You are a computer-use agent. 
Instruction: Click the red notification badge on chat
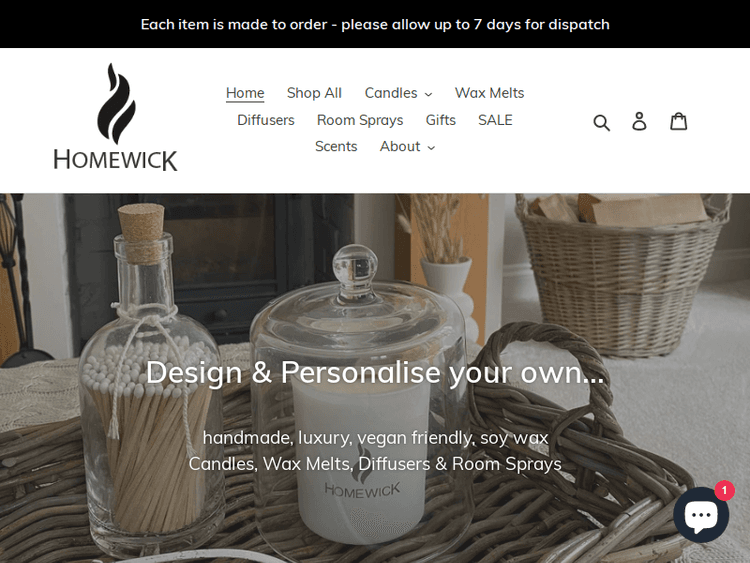(724, 490)
